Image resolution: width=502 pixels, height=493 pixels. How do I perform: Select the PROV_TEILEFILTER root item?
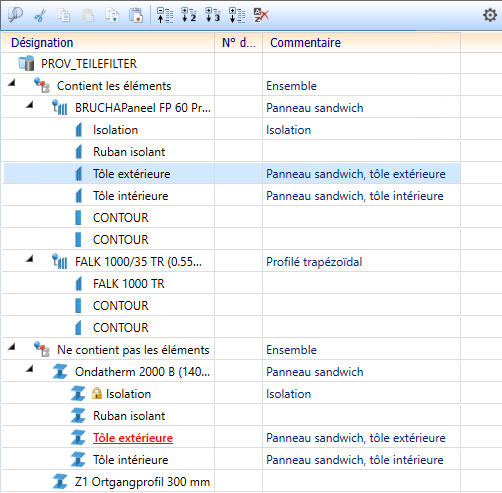click(89, 63)
